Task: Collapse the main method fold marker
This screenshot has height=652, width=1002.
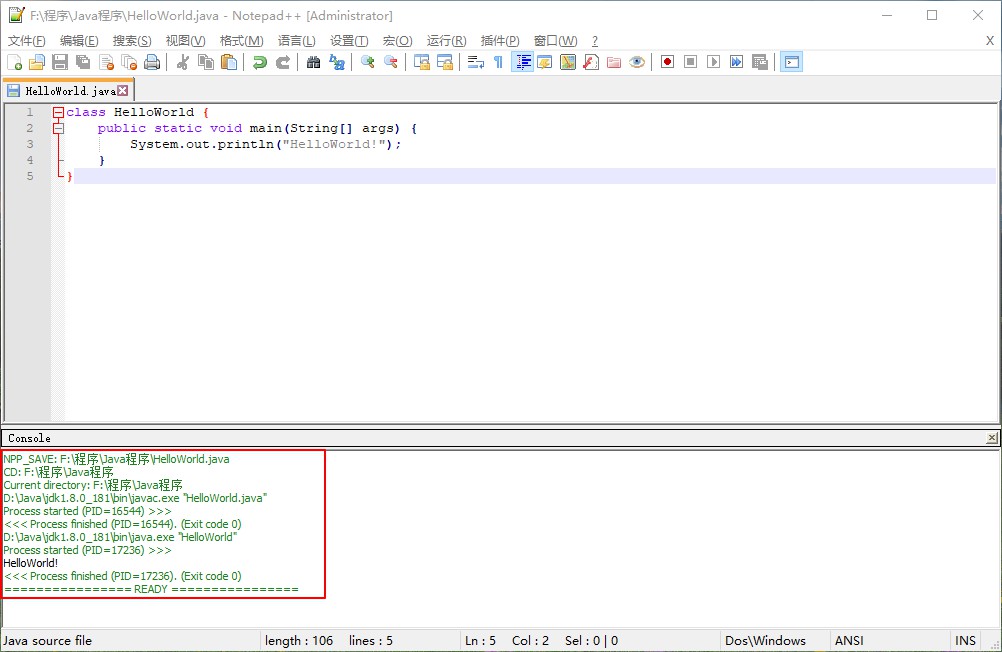Action: (58, 128)
